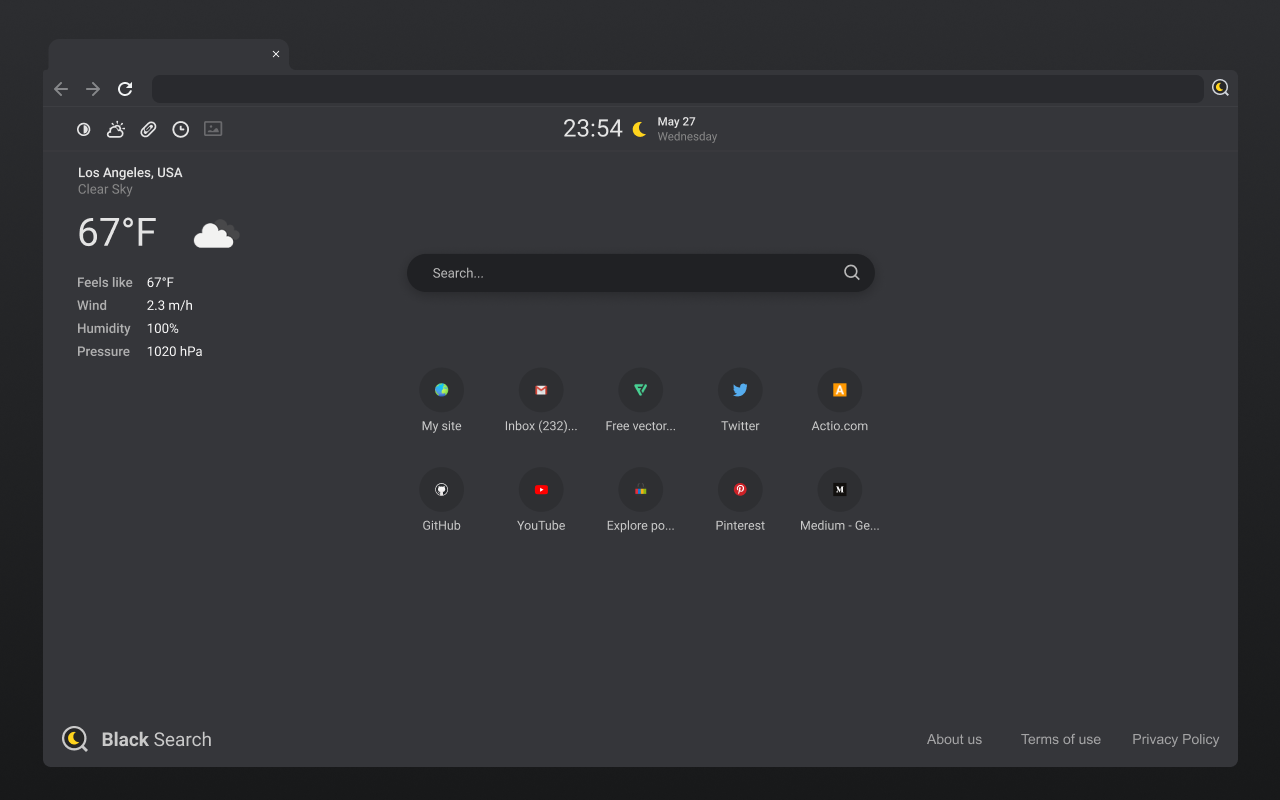
Task: Open the background image picker icon
Action: 213,129
